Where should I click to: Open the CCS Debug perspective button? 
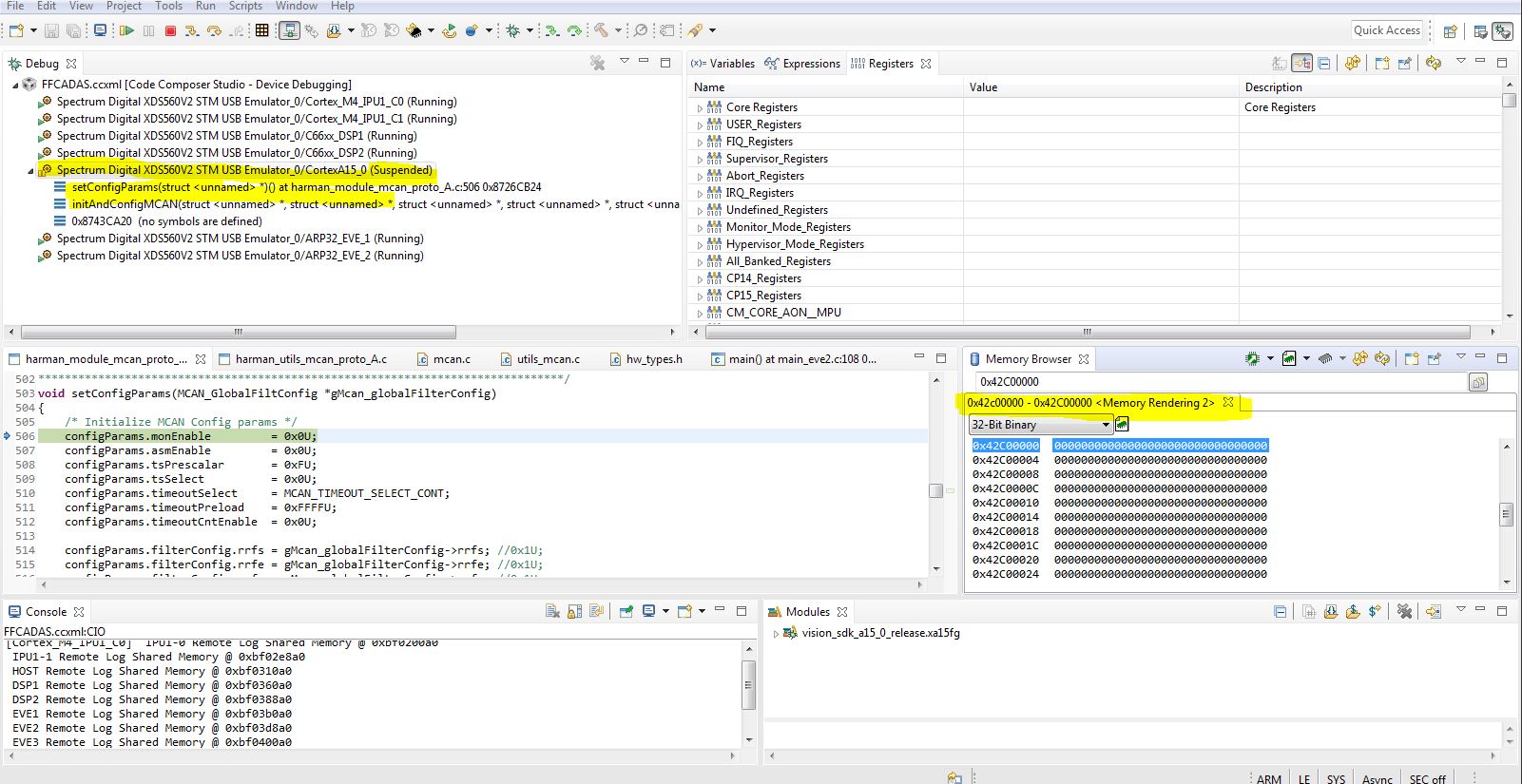pyautogui.click(x=1502, y=30)
